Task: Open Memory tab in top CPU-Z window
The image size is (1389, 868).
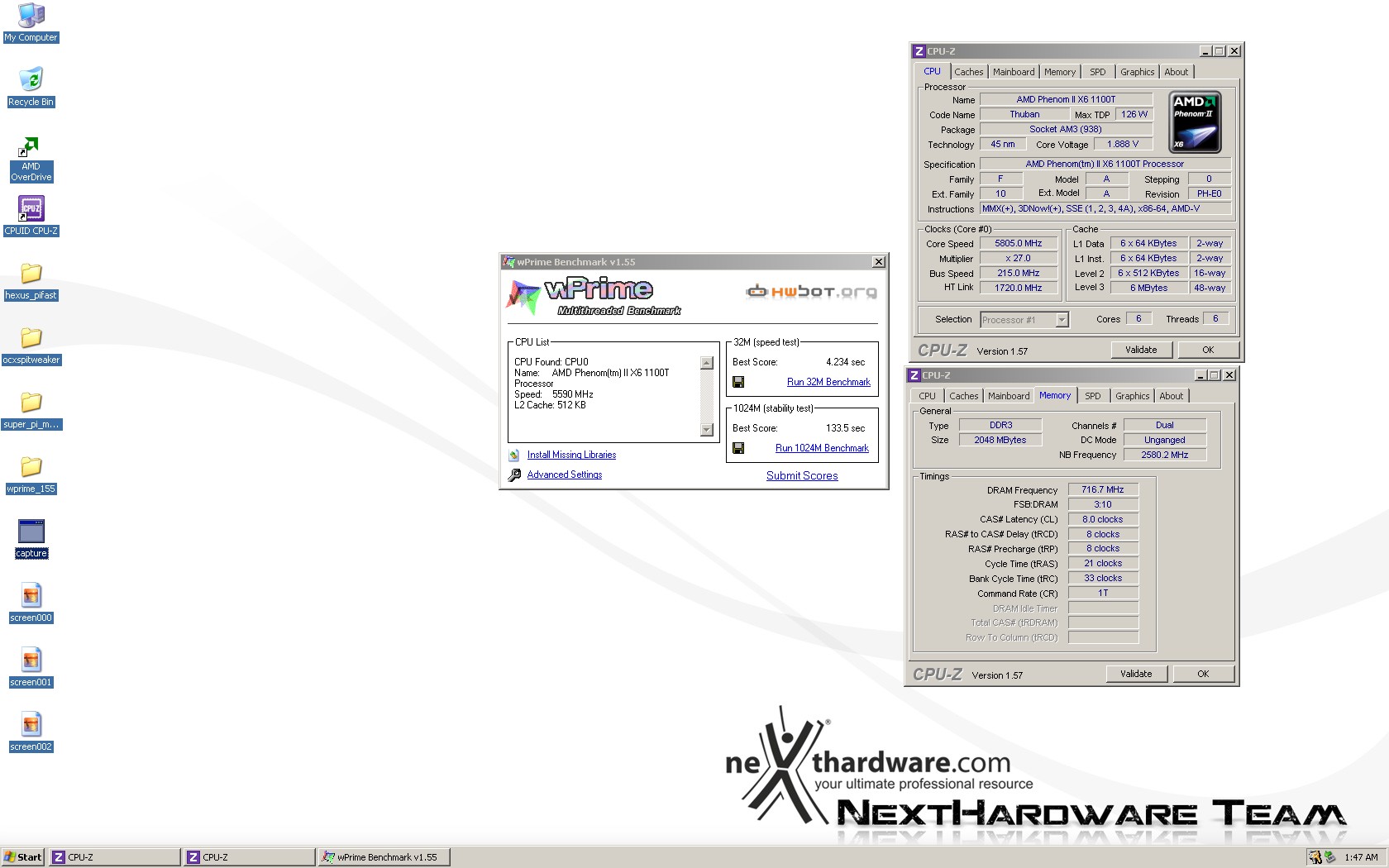Action: (x=1059, y=72)
